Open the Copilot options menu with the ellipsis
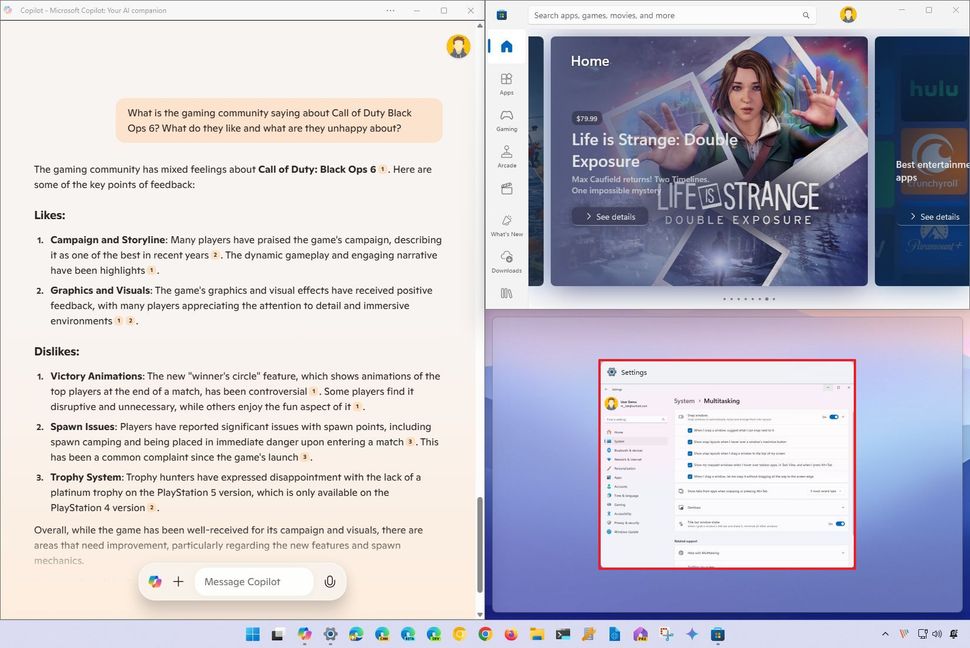The height and width of the screenshot is (648, 970). click(390, 10)
